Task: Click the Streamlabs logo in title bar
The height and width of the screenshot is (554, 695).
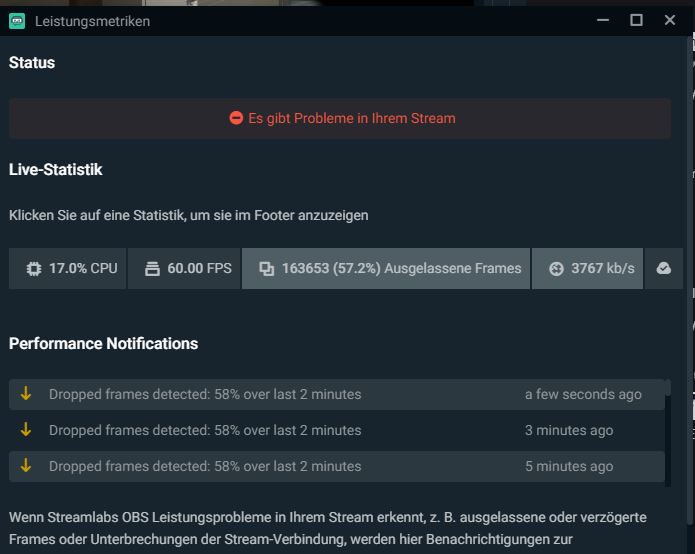Action: tap(17, 21)
